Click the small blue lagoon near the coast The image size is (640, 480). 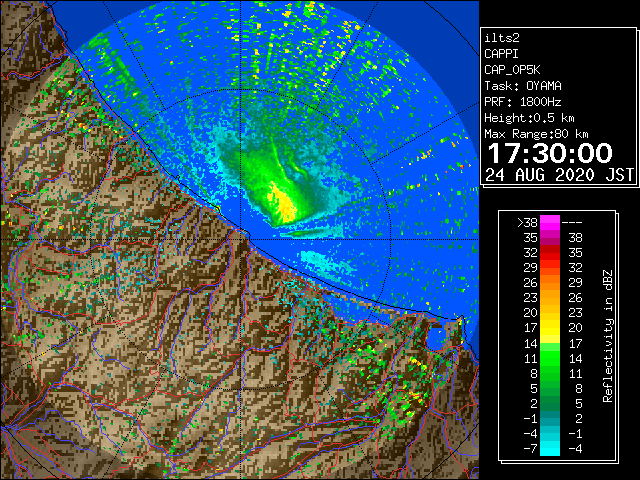click(437, 337)
